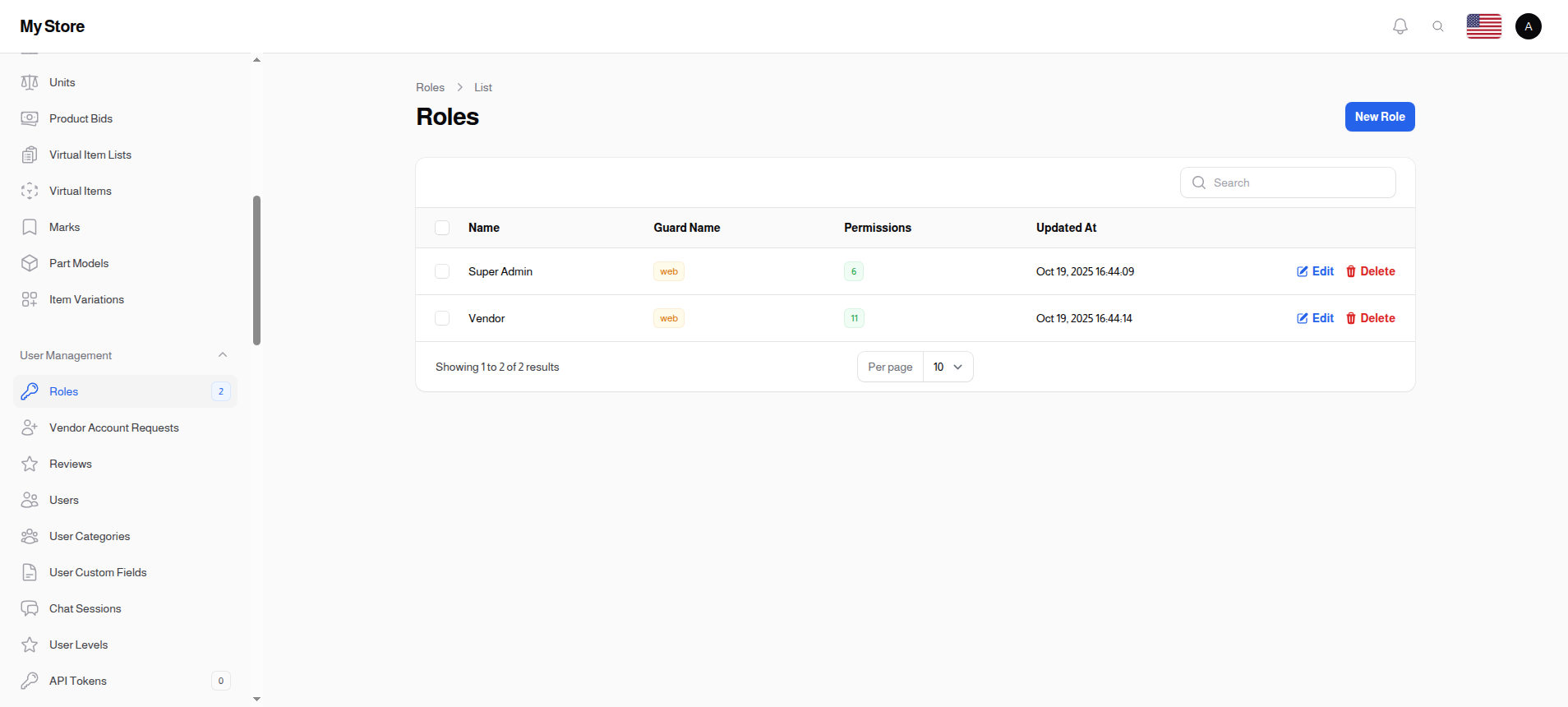Open the Per page dropdown
The width and height of the screenshot is (1568, 707).
(948, 367)
